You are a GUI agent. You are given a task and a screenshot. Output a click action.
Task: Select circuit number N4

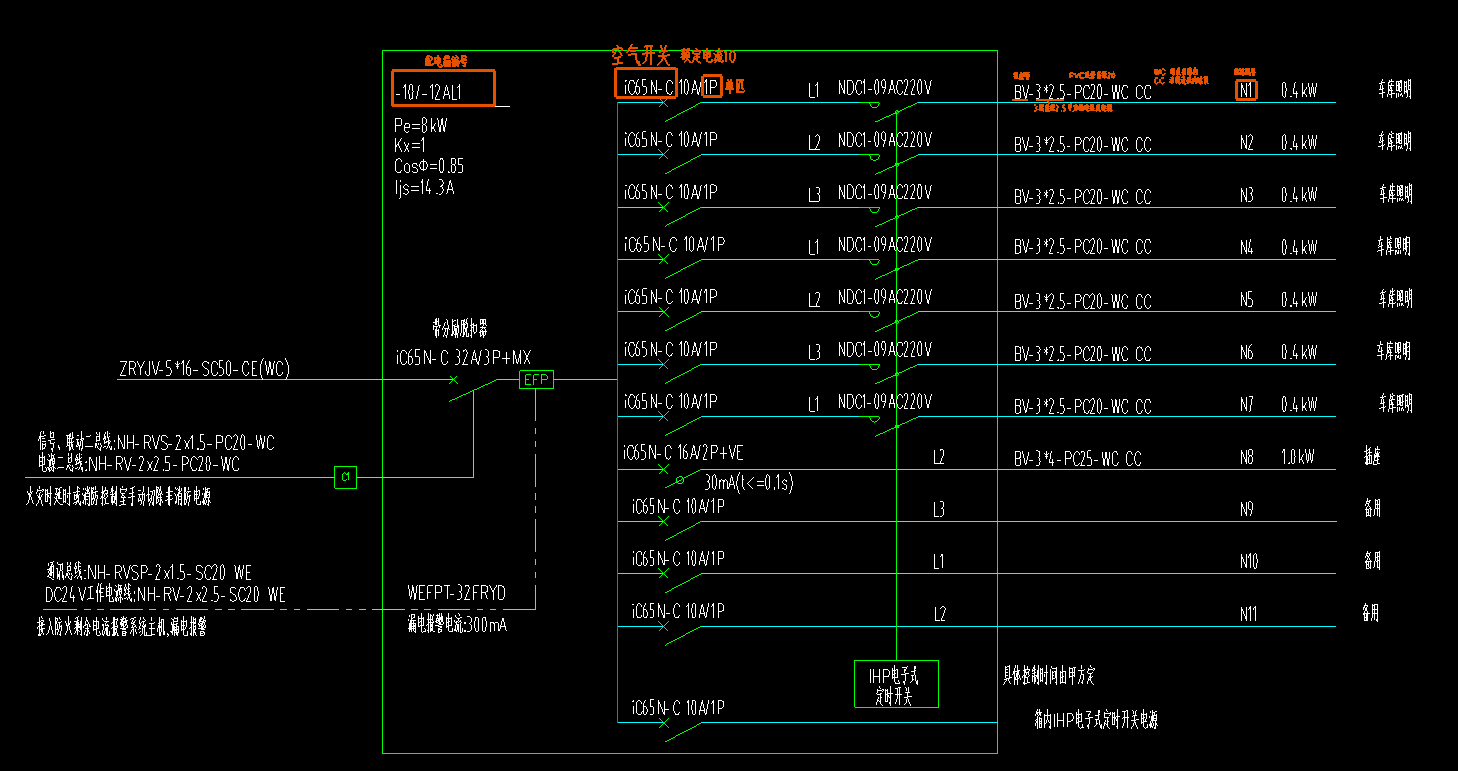[x=1246, y=247]
